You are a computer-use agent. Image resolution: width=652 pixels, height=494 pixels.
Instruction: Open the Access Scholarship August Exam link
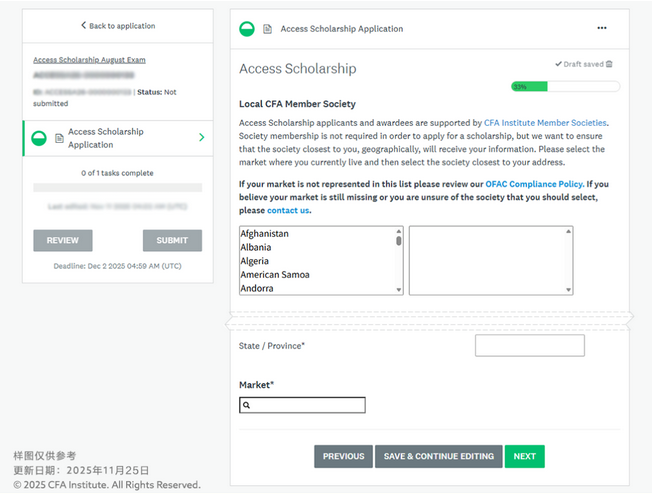click(89, 60)
